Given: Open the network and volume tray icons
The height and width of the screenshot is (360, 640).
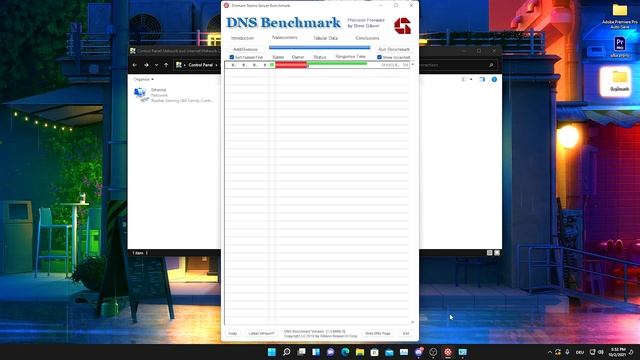Looking at the screenshot, I should 596,352.
